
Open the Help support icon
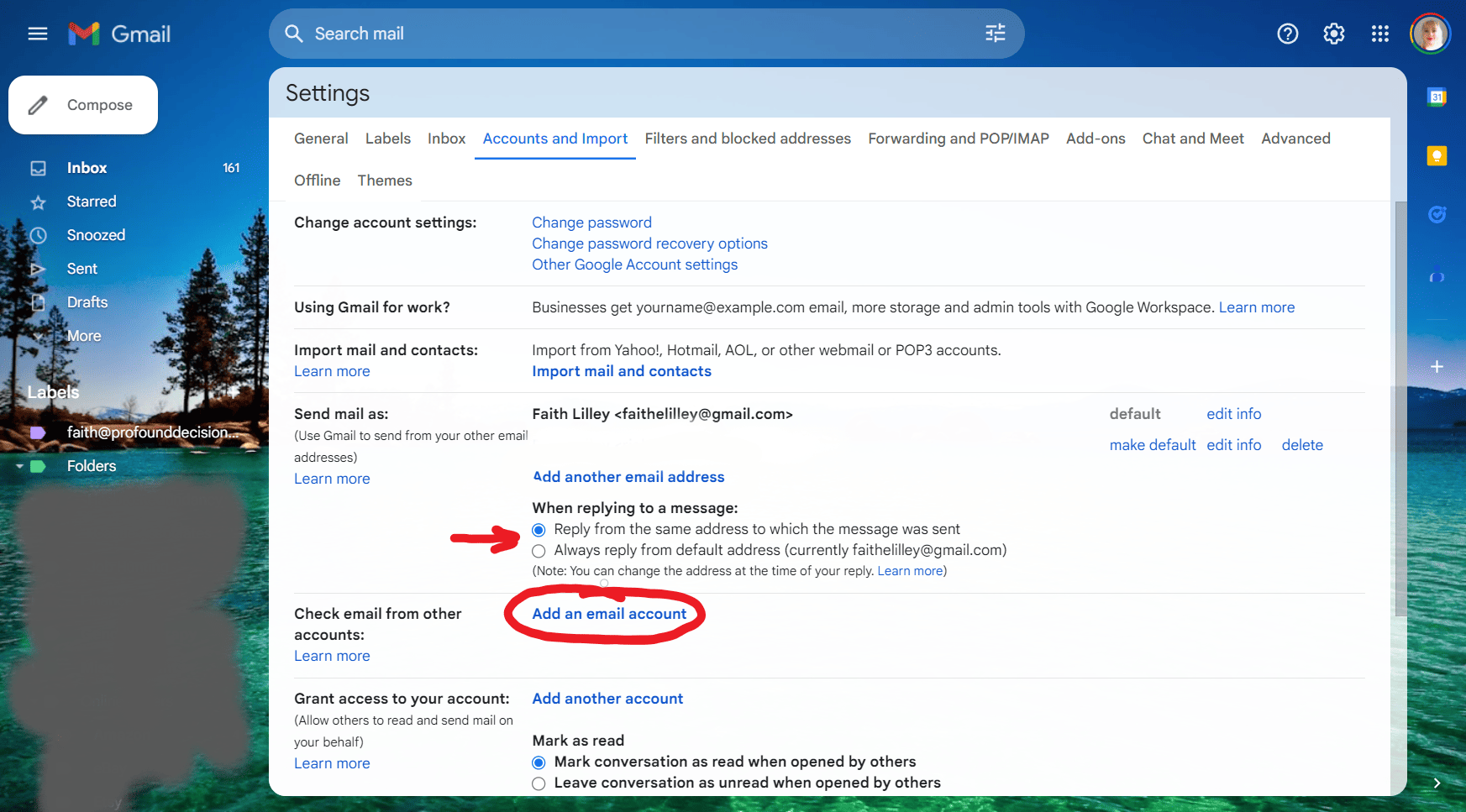[x=1287, y=34]
